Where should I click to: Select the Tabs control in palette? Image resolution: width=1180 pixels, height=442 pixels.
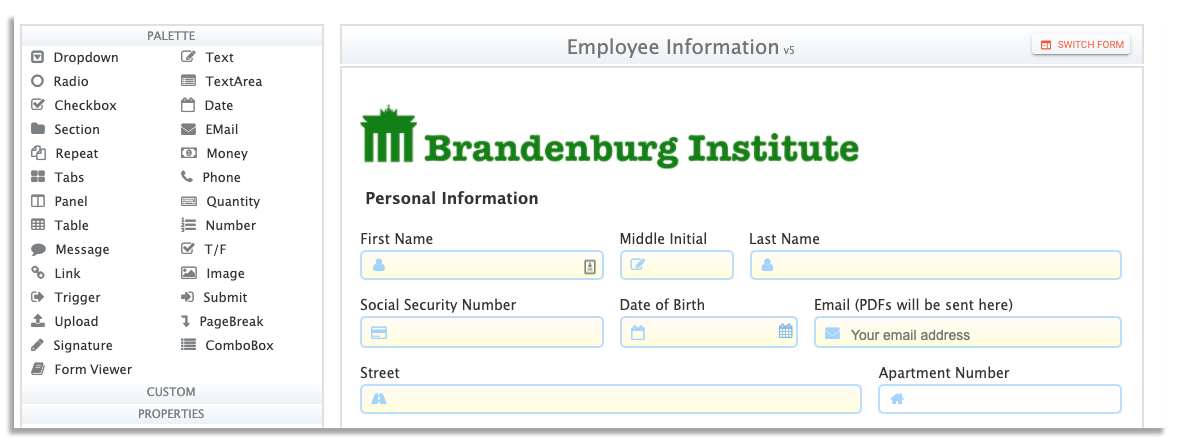coord(57,178)
